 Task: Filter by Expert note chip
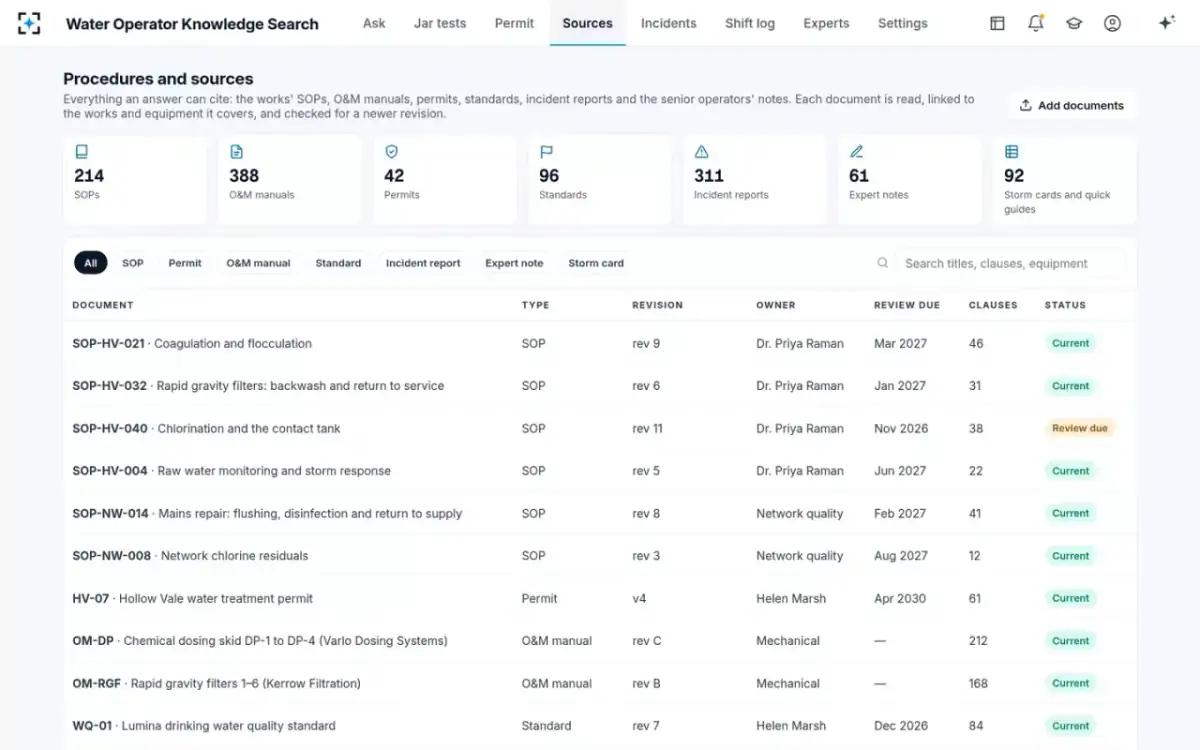(x=514, y=263)
